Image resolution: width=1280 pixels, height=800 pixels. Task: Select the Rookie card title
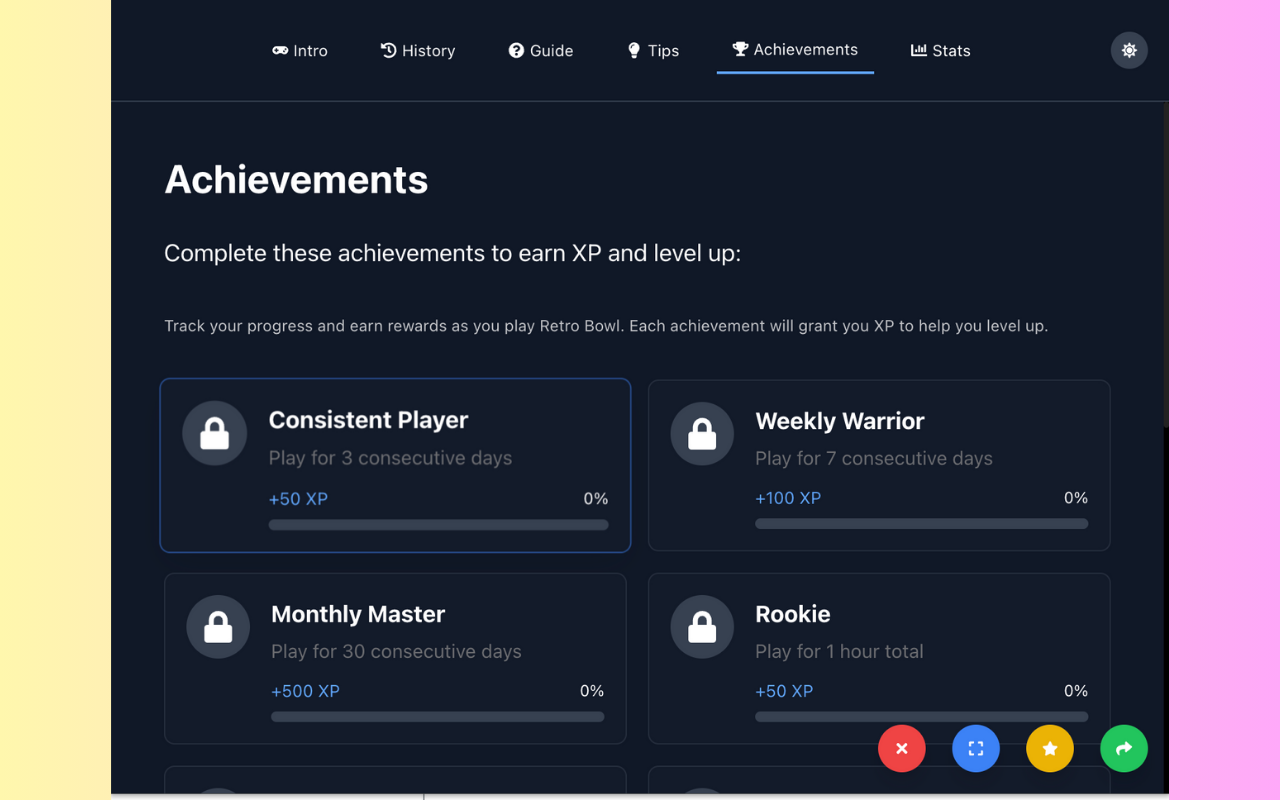[793, 614]
